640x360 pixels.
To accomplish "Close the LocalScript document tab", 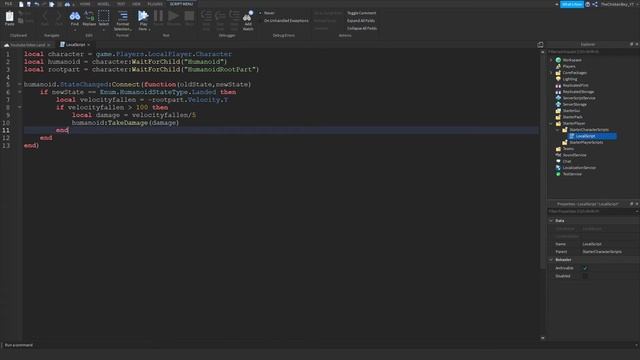I will 89,44.
